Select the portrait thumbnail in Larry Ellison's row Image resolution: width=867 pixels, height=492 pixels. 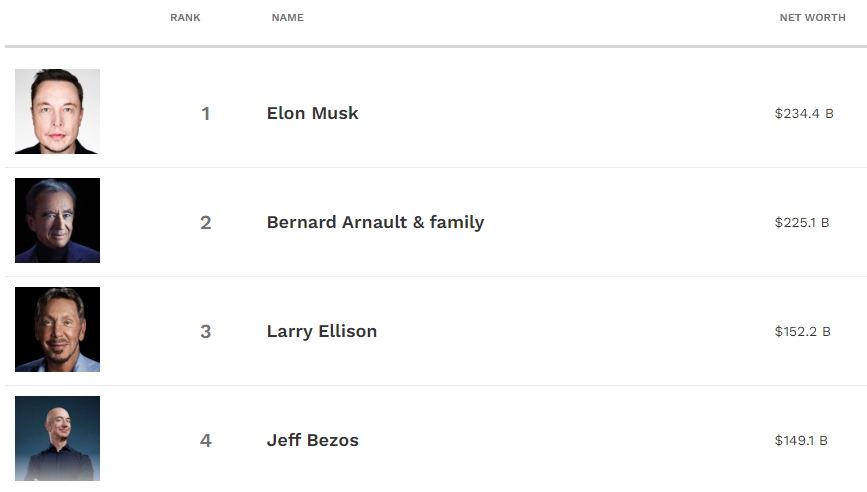(57, 329)
